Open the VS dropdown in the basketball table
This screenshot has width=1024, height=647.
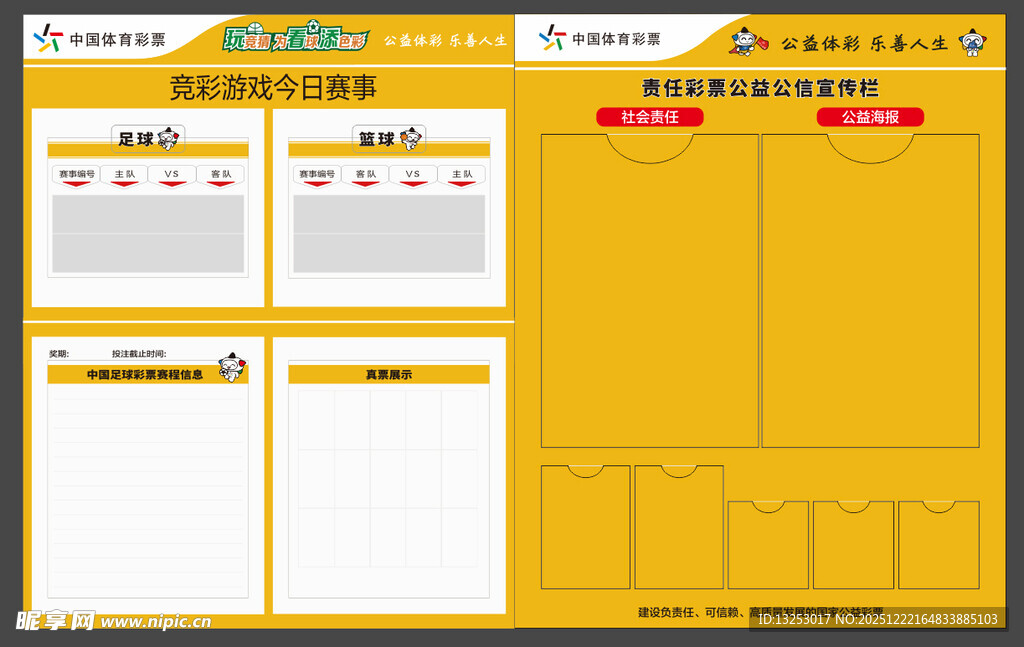412,182
